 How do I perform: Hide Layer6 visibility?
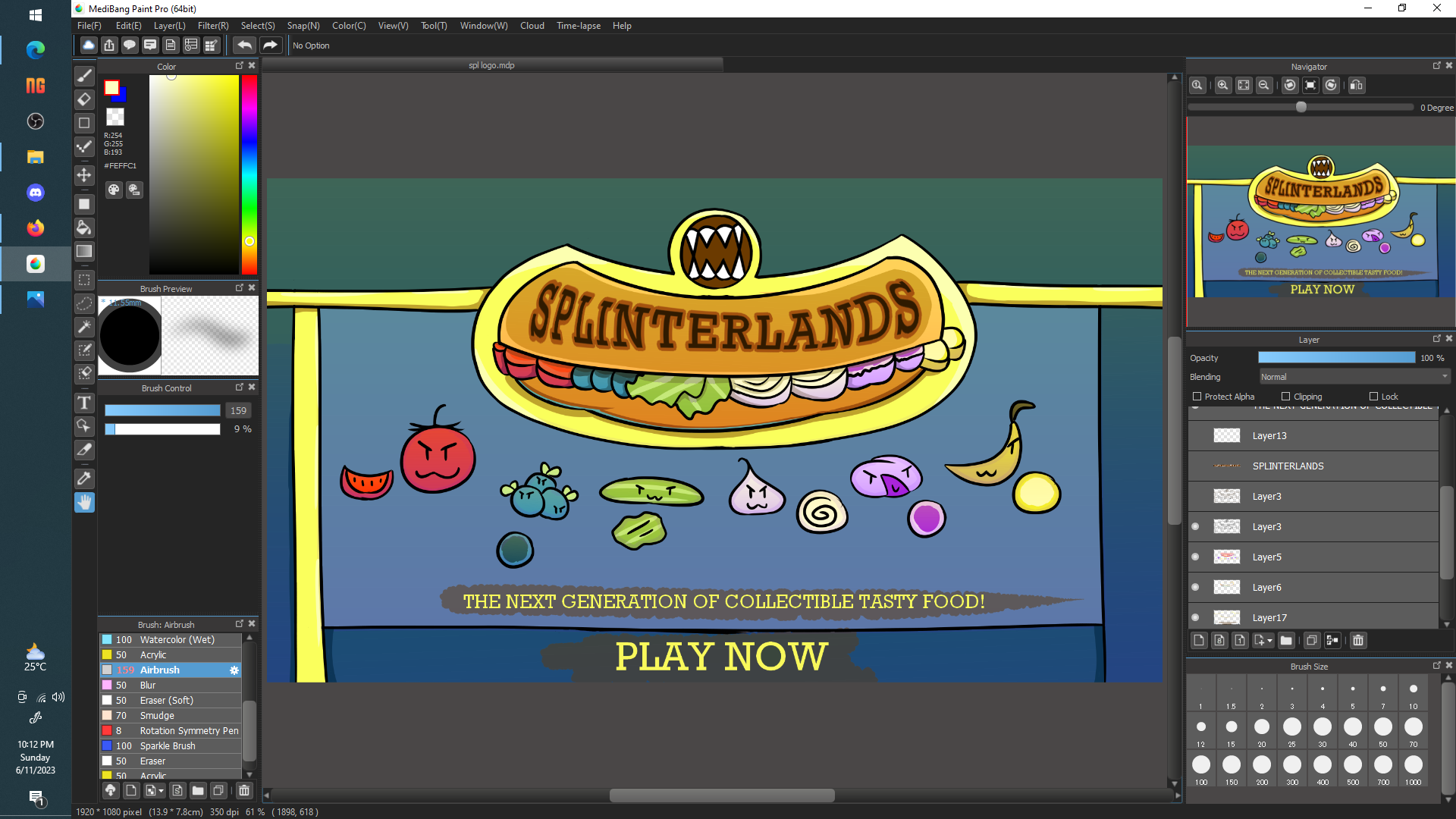pos(1196,588)
